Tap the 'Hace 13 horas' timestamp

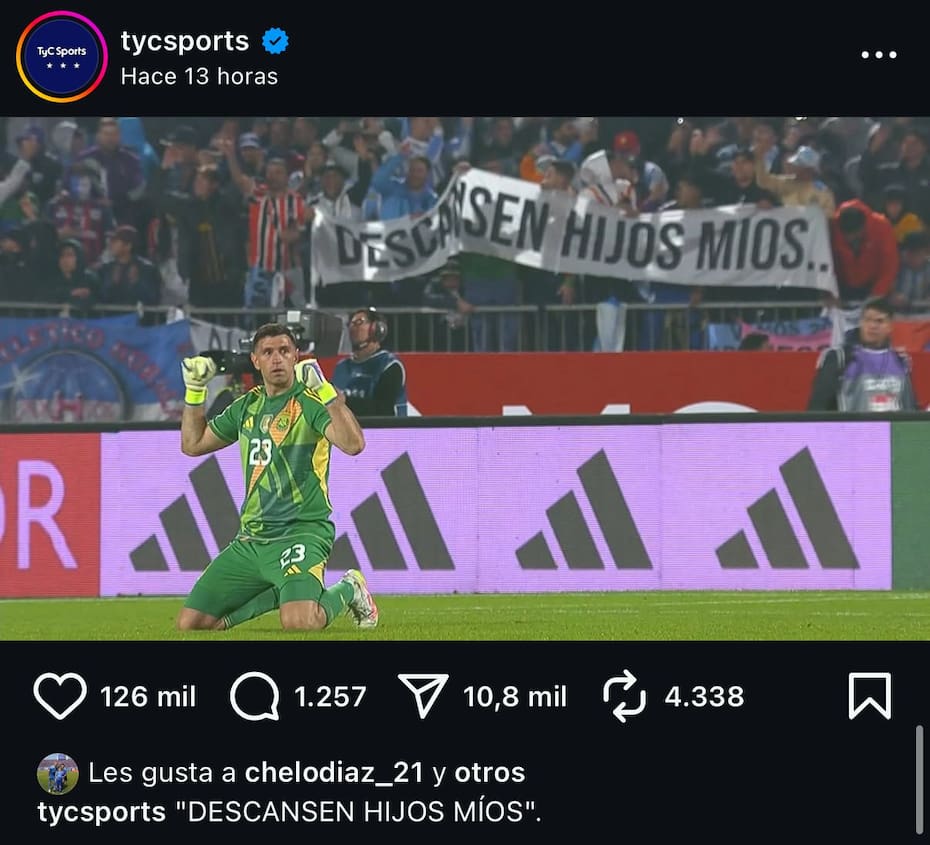click(199, 76)
